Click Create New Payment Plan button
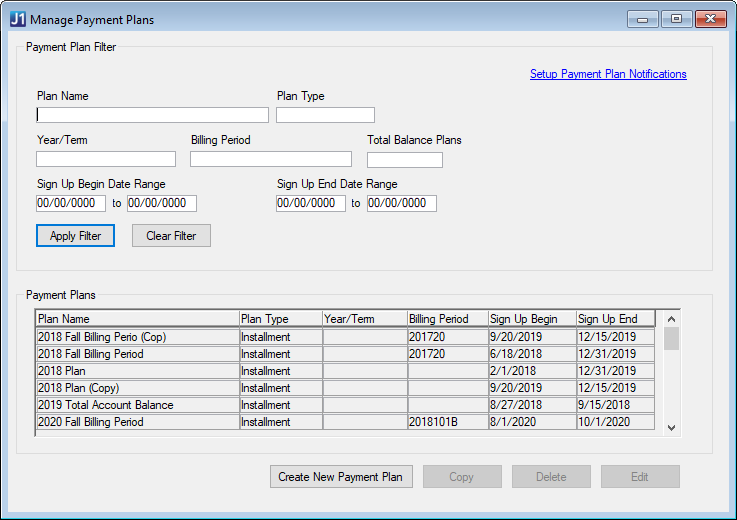Viewport: 737px width, 520px height. tap(340, 477)
